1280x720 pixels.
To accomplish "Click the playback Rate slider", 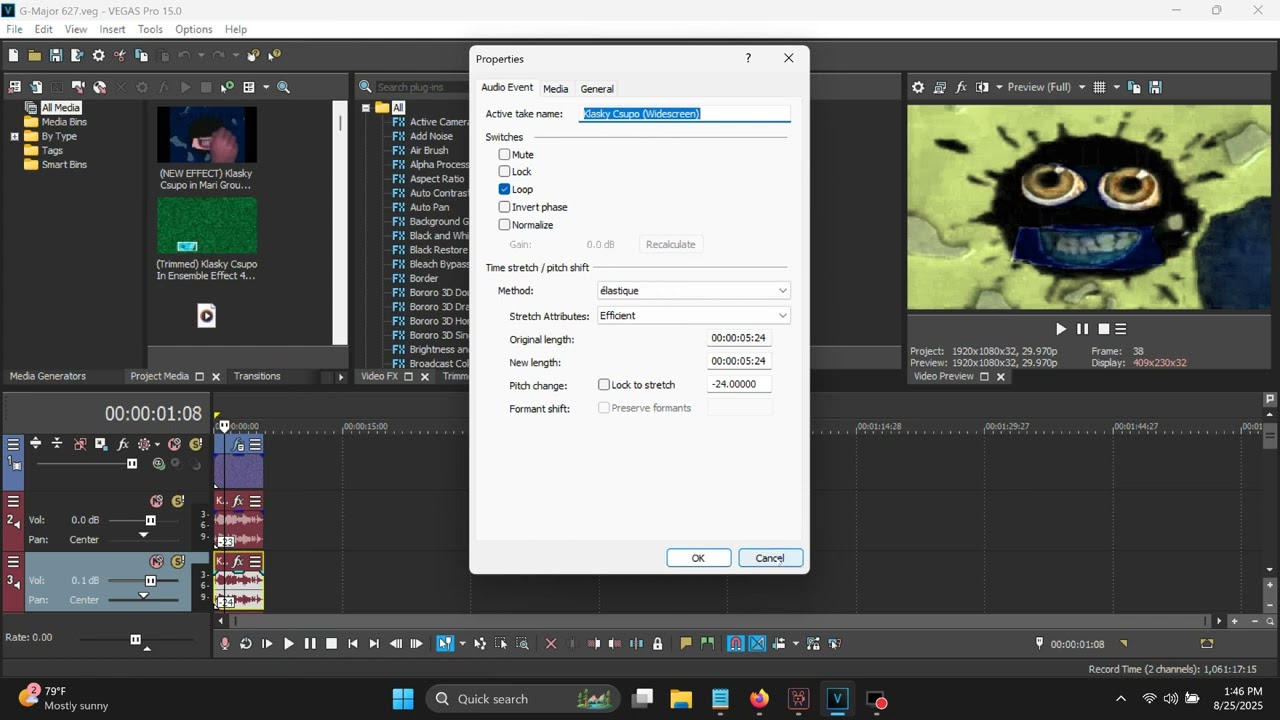I will point(135,640).
